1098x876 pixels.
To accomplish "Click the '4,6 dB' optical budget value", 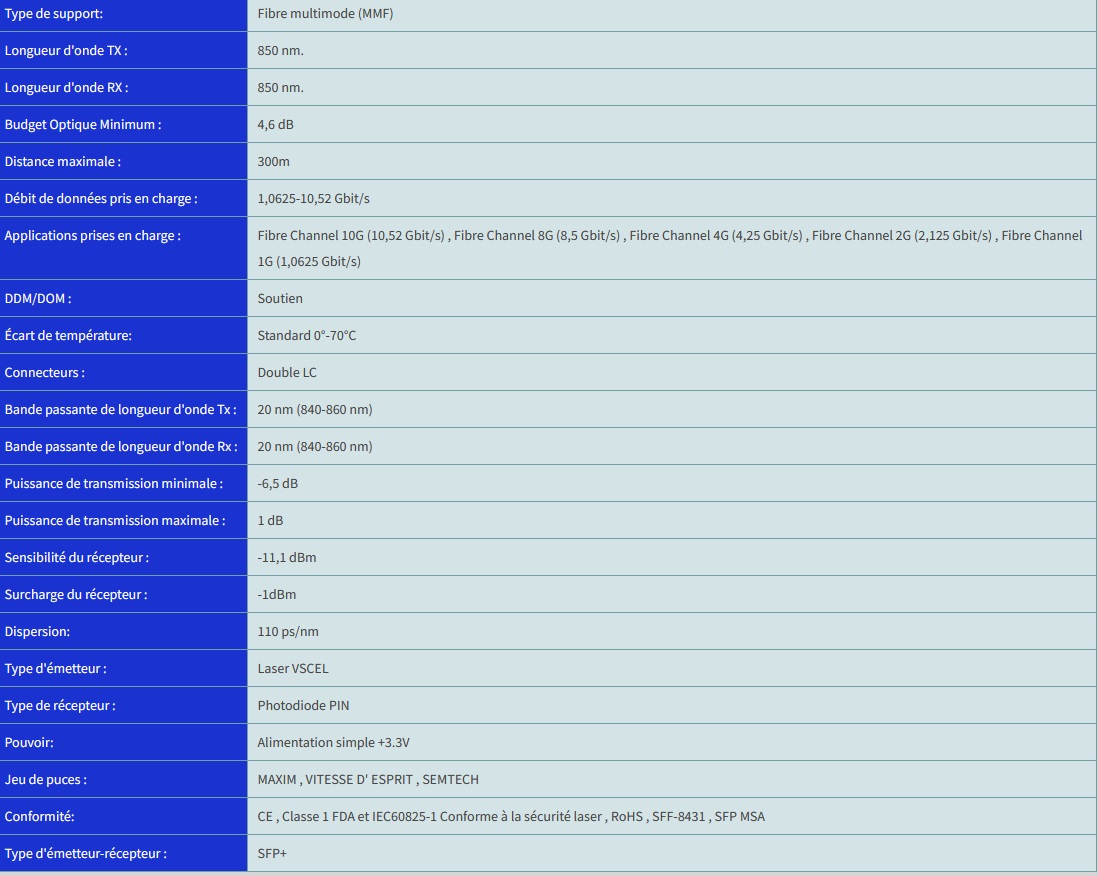I will tap(275, 125).
